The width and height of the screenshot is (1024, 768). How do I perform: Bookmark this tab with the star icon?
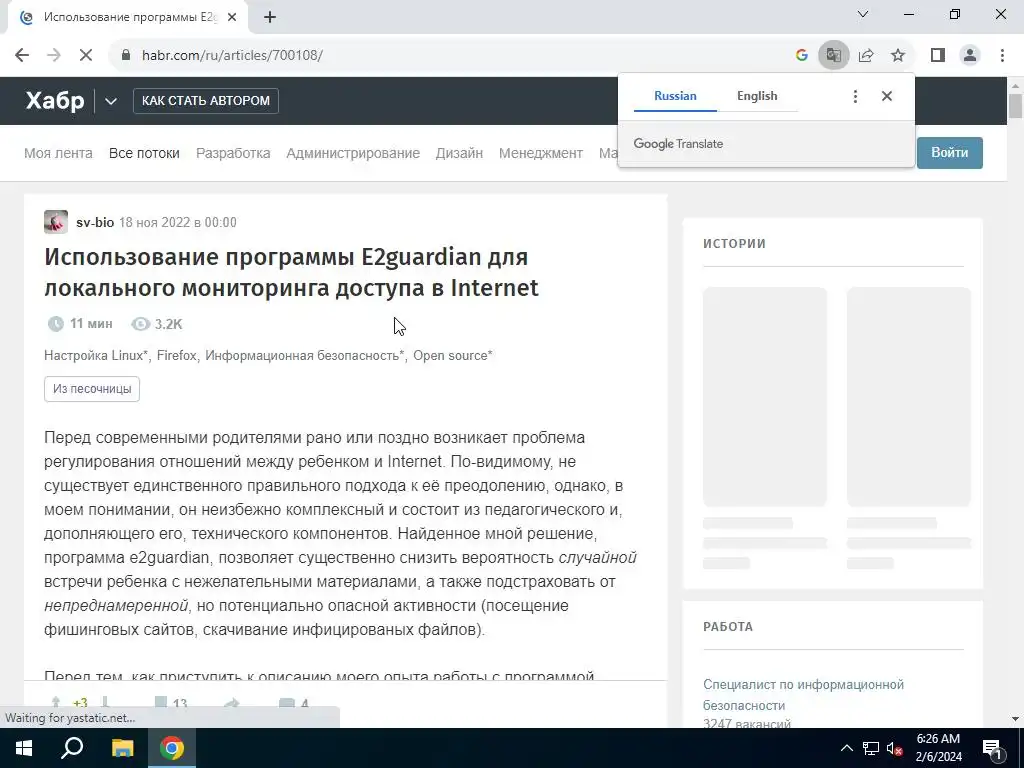898,56
